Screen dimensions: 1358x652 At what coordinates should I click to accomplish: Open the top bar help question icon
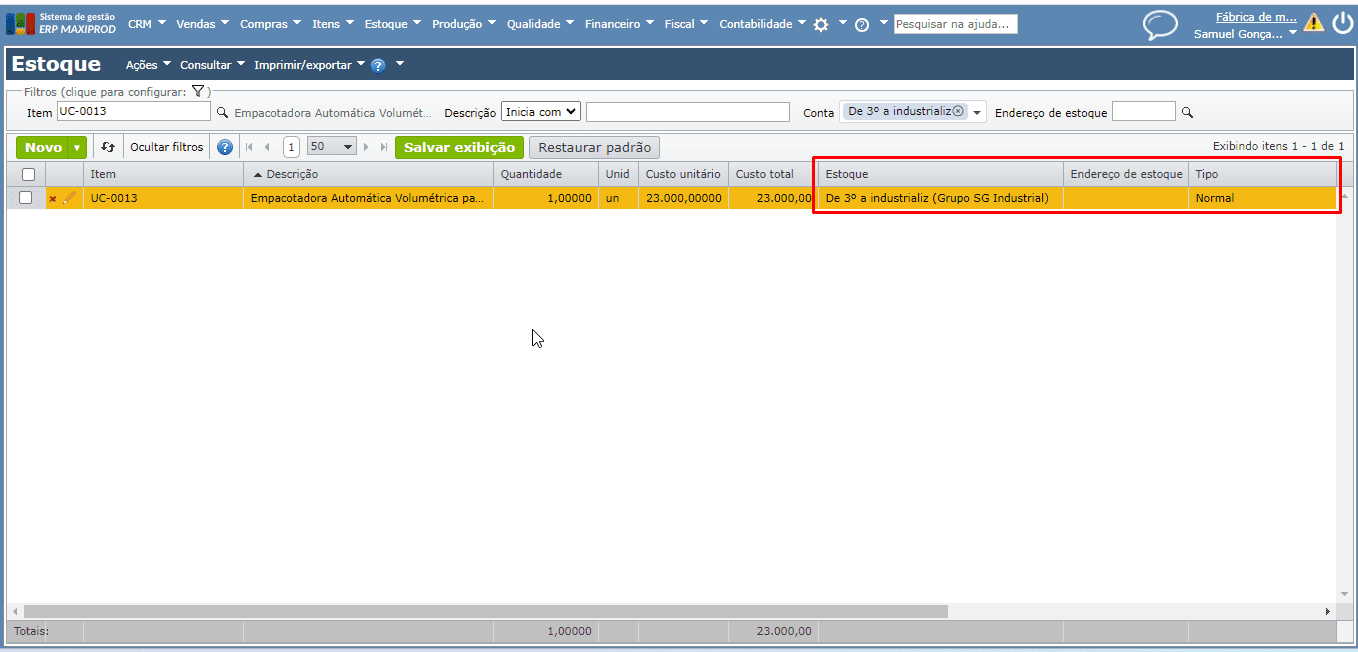click(862, 24)
